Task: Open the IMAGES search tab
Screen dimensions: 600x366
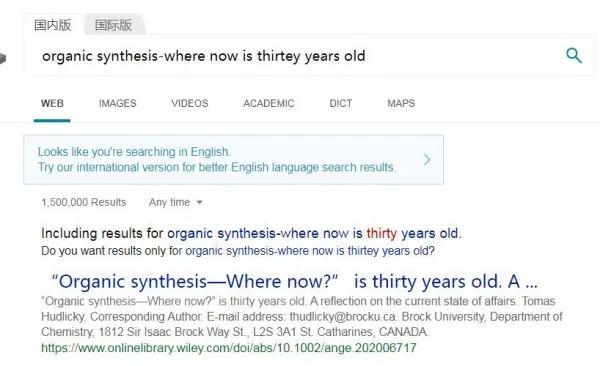Action: click(117, 103)
